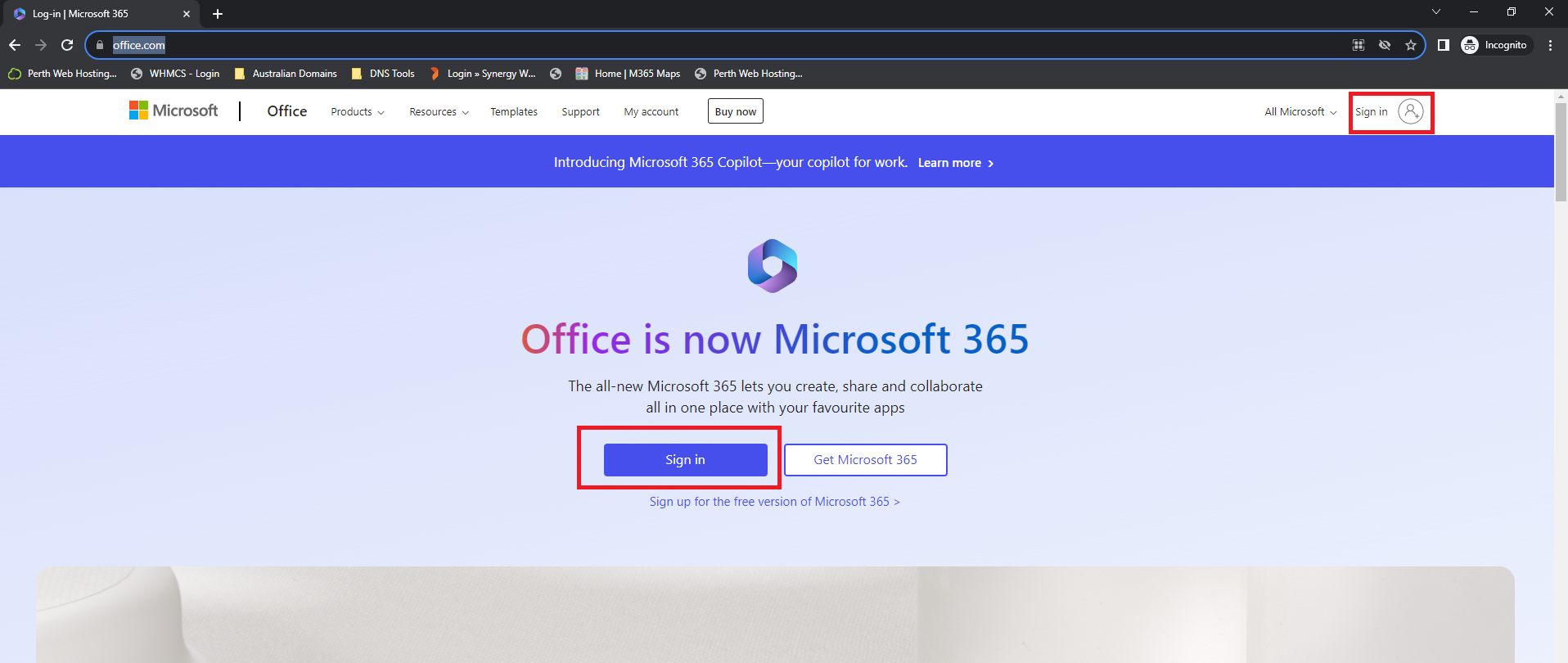Click the browser forward arrow
The width and height of the screenshot is (1568, 663).
tap(41, 45)
